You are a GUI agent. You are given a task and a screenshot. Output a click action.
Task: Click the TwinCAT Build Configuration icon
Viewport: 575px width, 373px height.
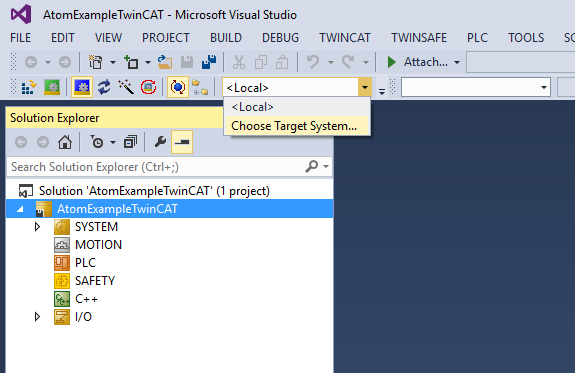coord(29,87)
